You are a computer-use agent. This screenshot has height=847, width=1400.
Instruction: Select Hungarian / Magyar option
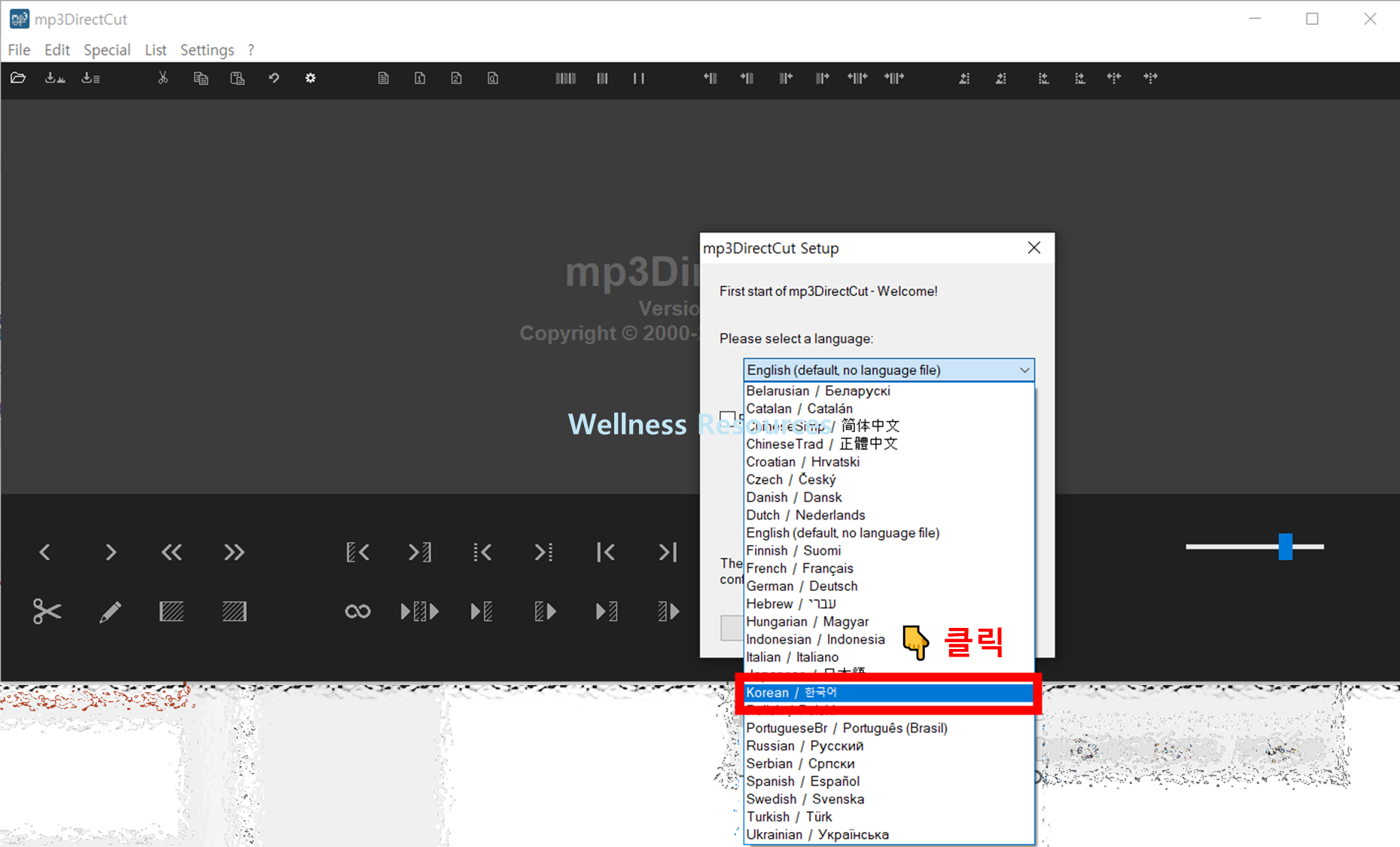point(888,622)
